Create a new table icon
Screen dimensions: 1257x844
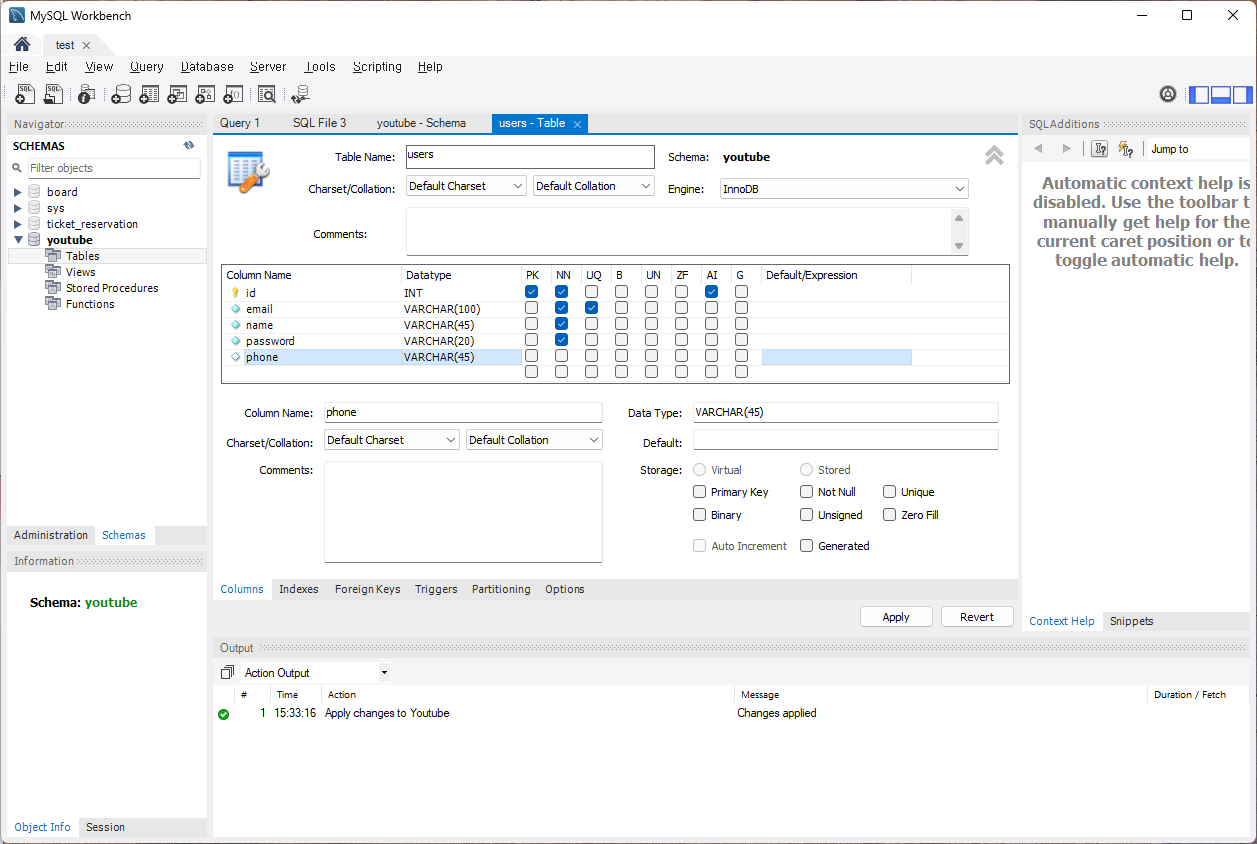[x=149, y=95]
